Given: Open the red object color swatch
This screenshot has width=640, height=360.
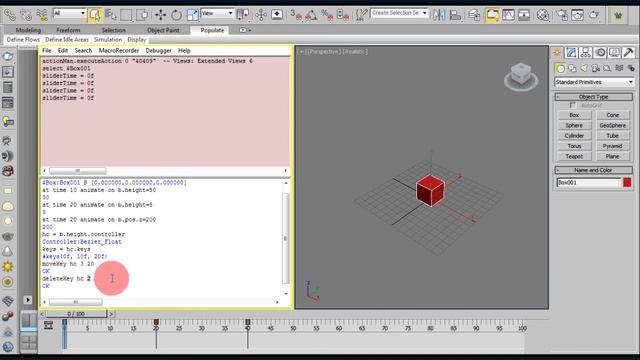Looking at the screenshot, I should (x=627, y=182).
